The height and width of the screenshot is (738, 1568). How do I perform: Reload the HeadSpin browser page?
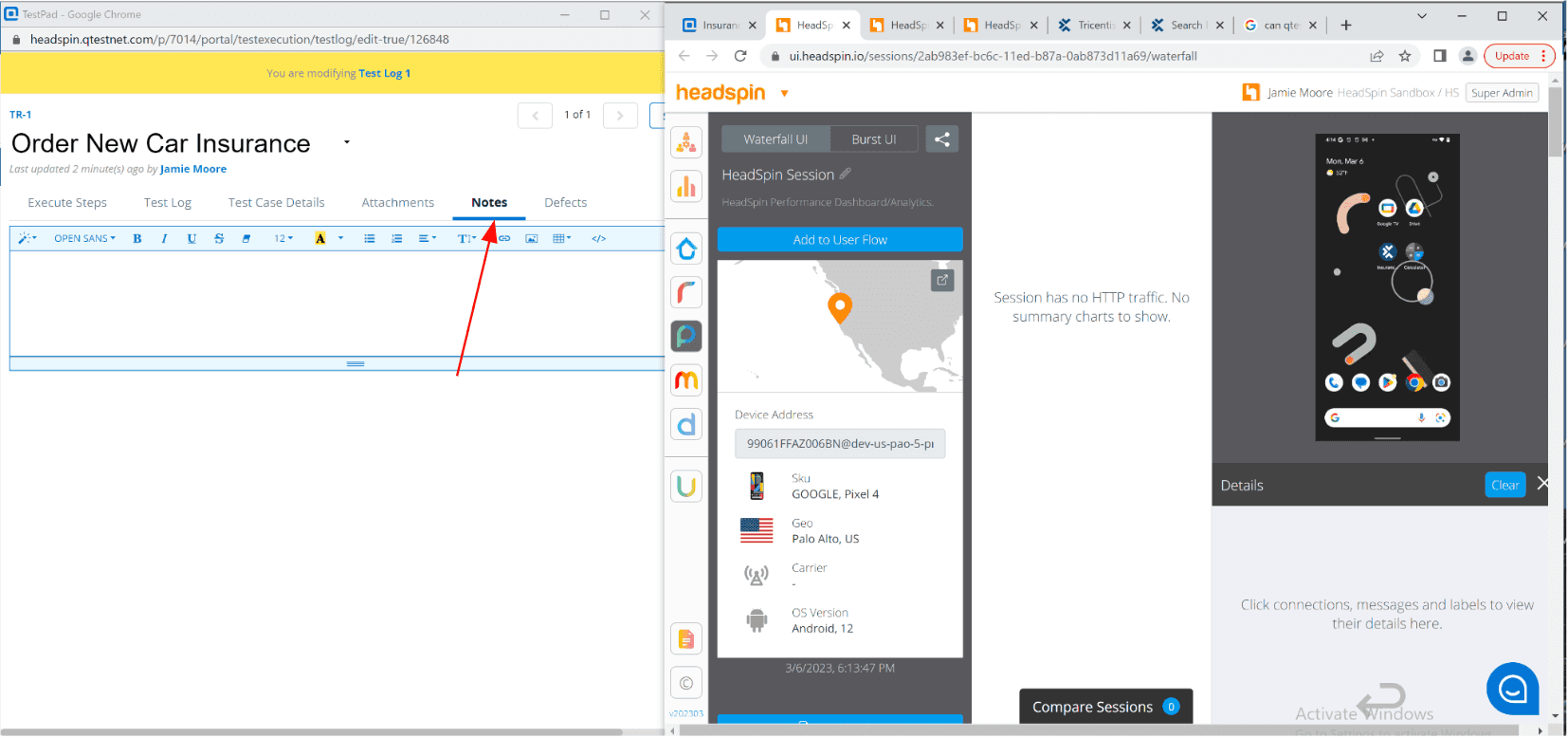[x=740, y=56]
